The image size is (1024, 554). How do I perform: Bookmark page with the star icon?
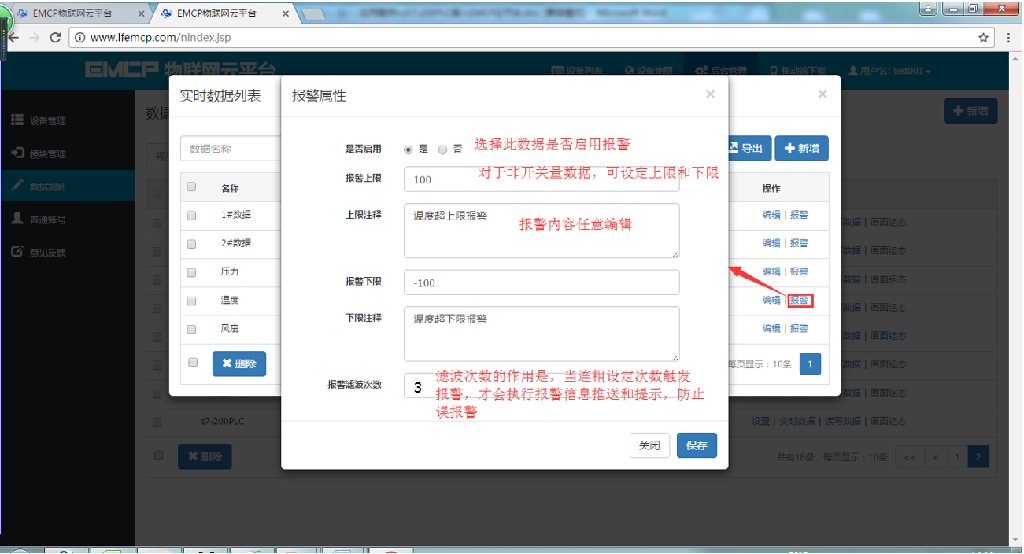pyautogui.click(x=983, y=37)
